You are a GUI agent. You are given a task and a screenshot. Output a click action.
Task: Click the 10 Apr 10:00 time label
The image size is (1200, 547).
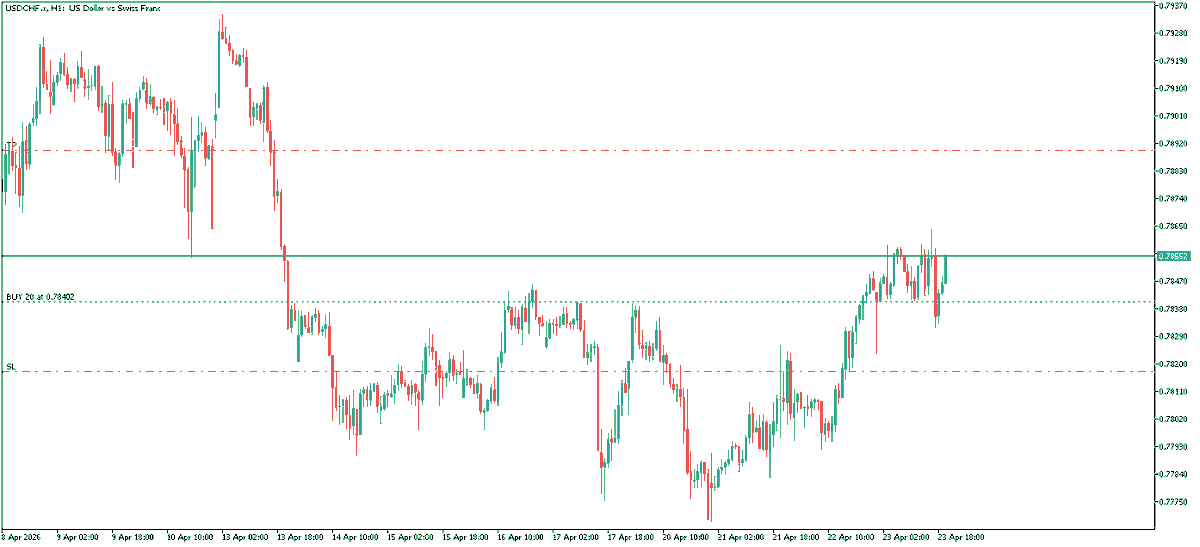[x=190, y=537]
